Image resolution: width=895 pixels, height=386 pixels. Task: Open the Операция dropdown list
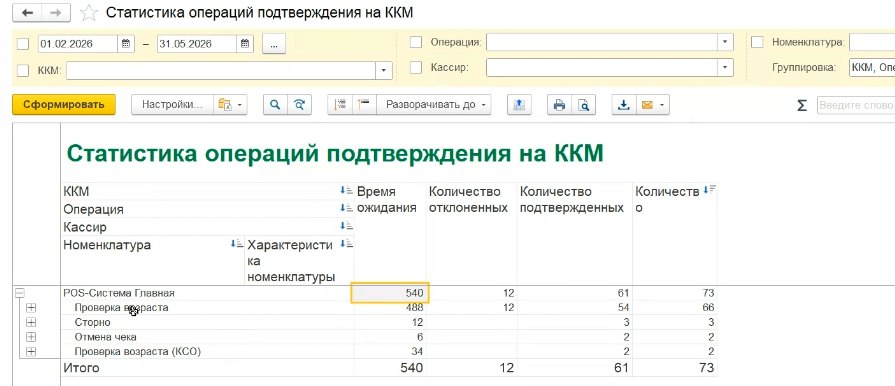(725, 42)
